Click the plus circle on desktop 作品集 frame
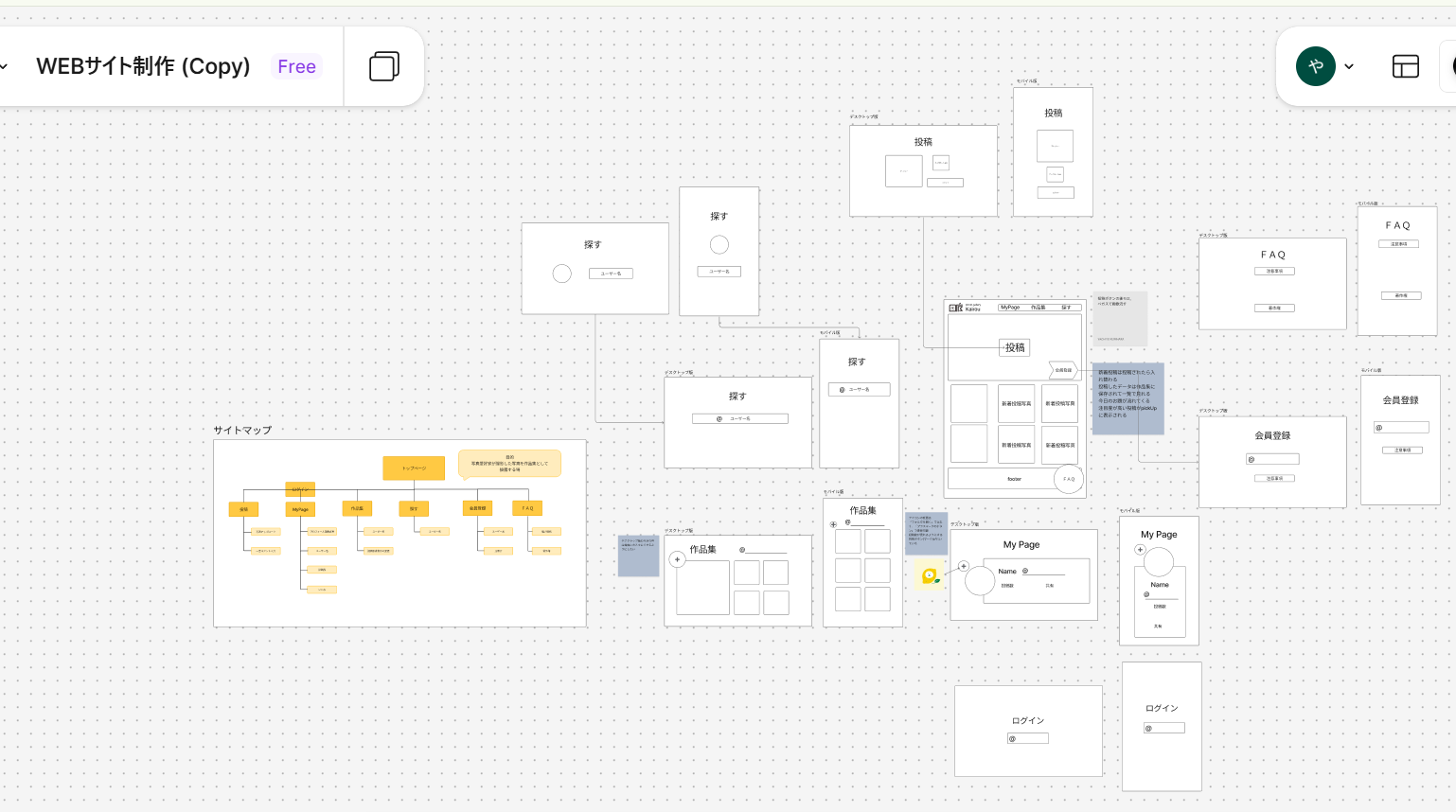The width and height of the screenshot is (1456, 812). 677,559
